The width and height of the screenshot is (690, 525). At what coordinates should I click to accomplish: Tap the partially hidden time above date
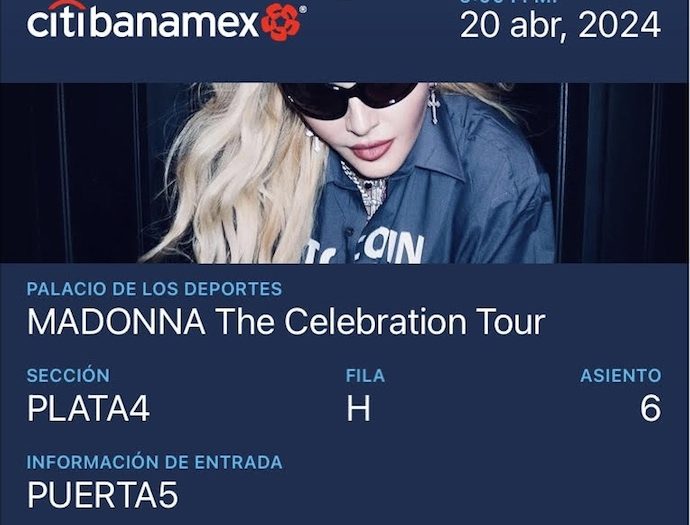click(509, 2)
